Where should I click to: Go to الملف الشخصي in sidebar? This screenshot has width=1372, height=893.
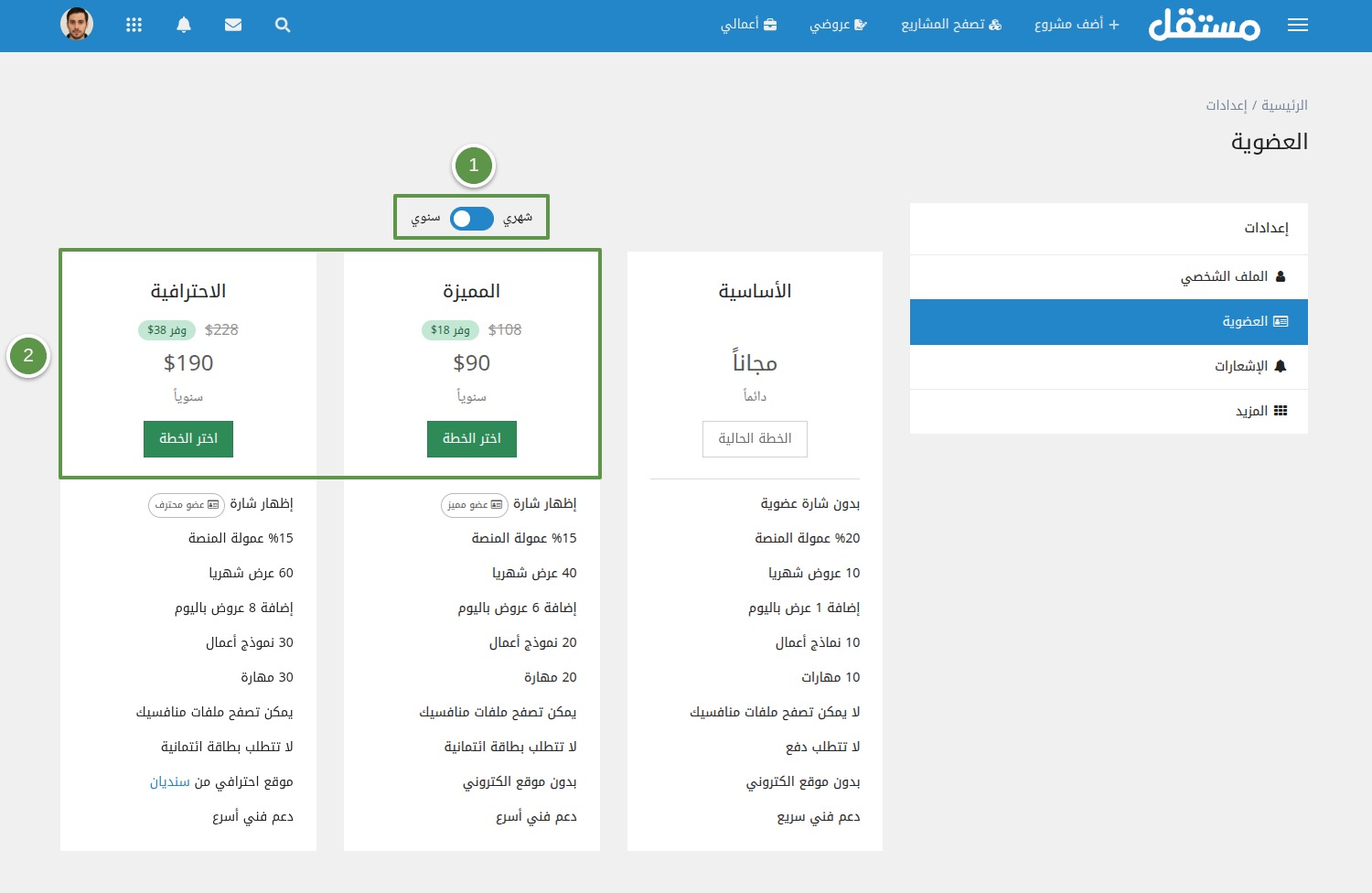point(1232,276)
